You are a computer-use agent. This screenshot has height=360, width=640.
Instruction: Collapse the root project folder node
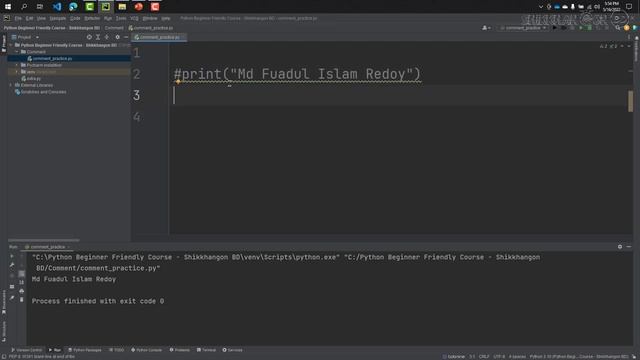11,45
